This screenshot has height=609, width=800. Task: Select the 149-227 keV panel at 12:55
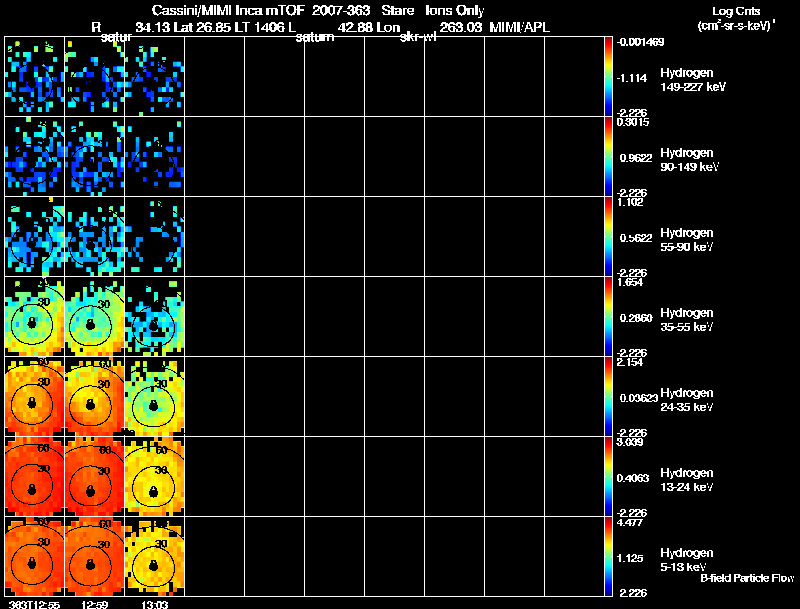click(35, 77)
